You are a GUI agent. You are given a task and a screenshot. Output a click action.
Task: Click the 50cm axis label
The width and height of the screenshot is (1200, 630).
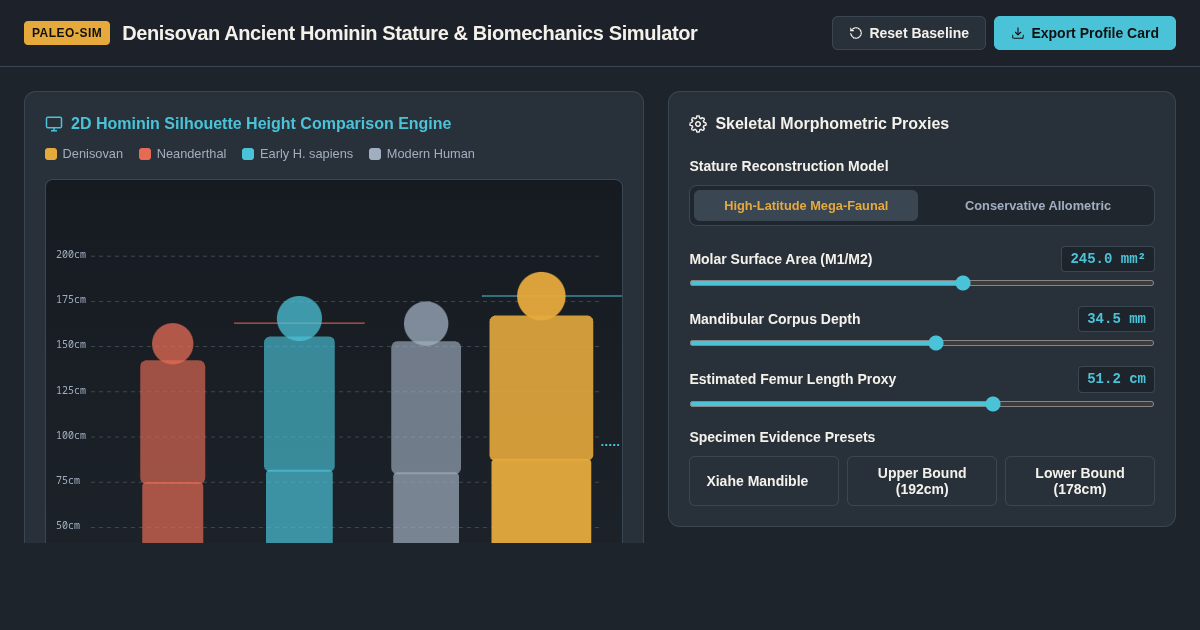point(68,526)
